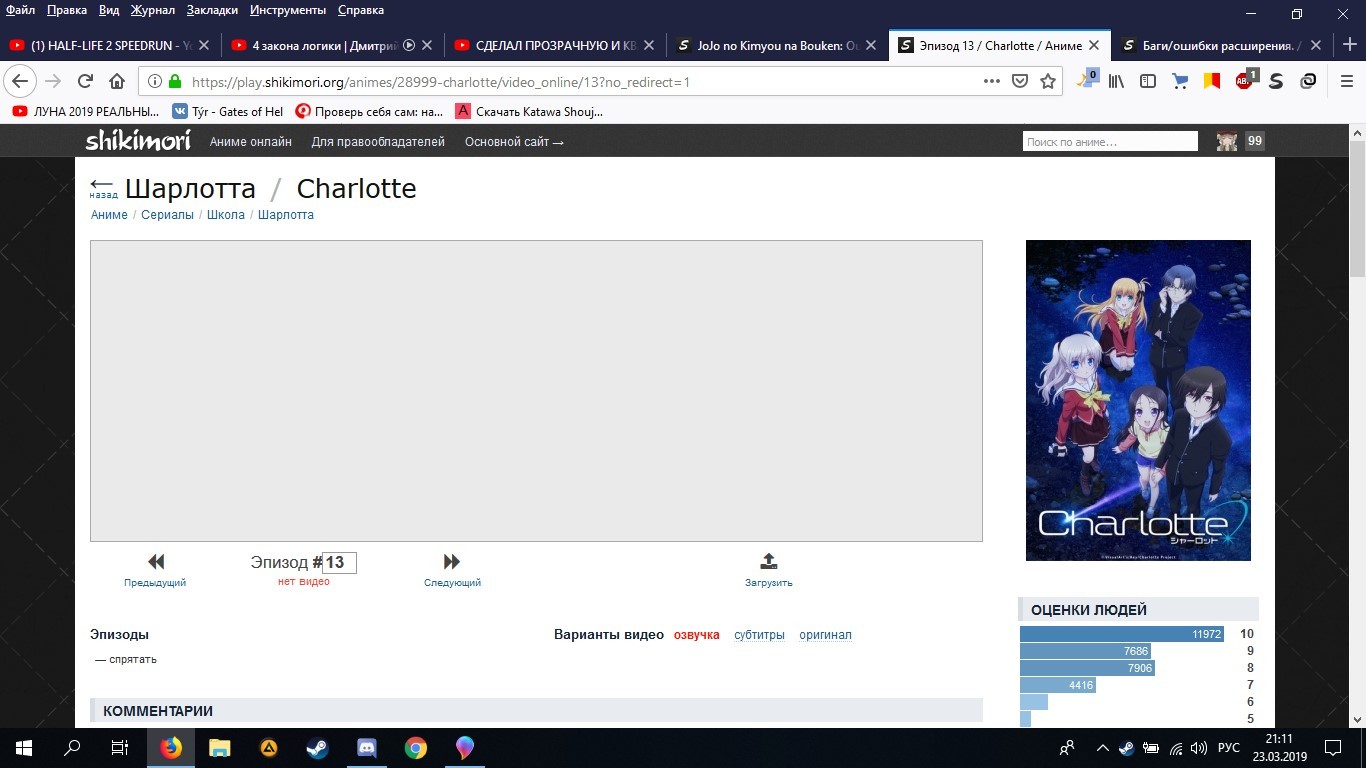This screenshot has height=768, width=1366.
Task: Open the Аниме онлайн link
Action: pos(250,142)
